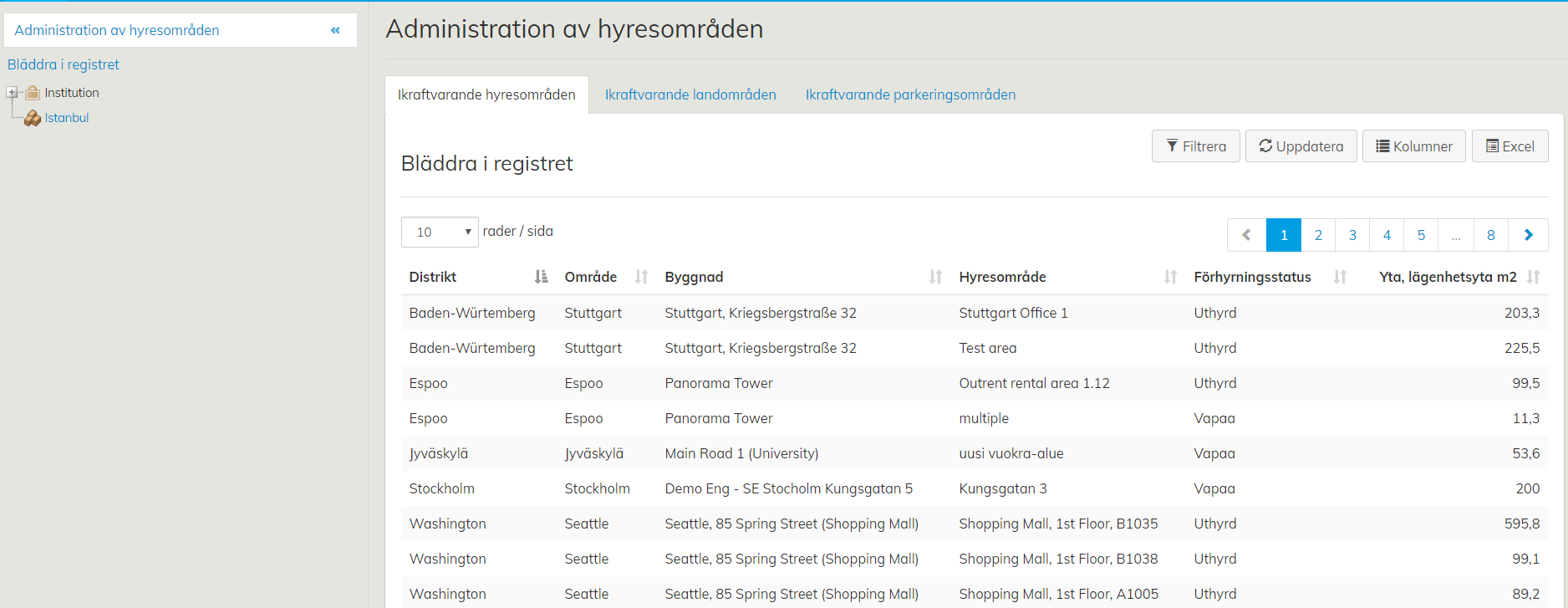This screenshot has width=1568, height=608.
Task: Go to the previous page arrow
Action: [x=1246, y=235]
